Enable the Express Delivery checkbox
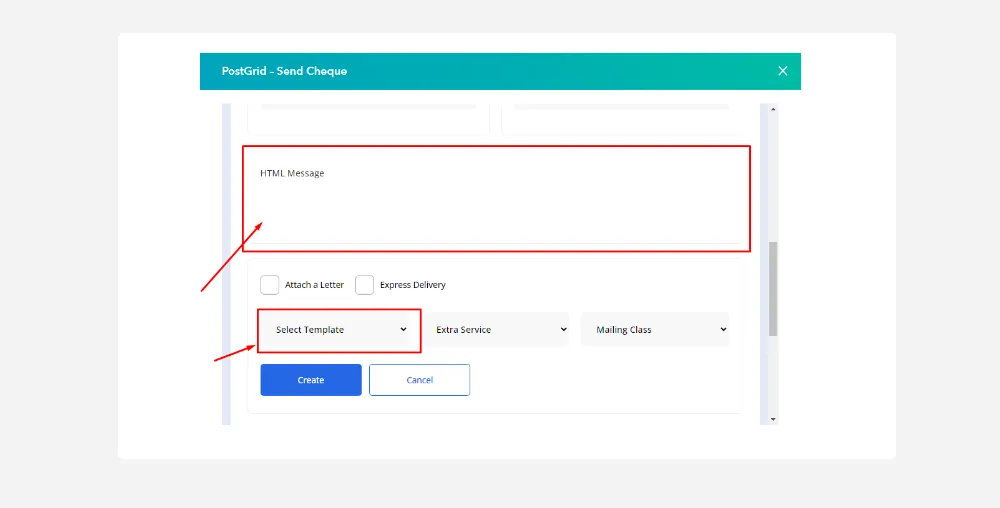The image size is (1000, 508). point(364,285)
